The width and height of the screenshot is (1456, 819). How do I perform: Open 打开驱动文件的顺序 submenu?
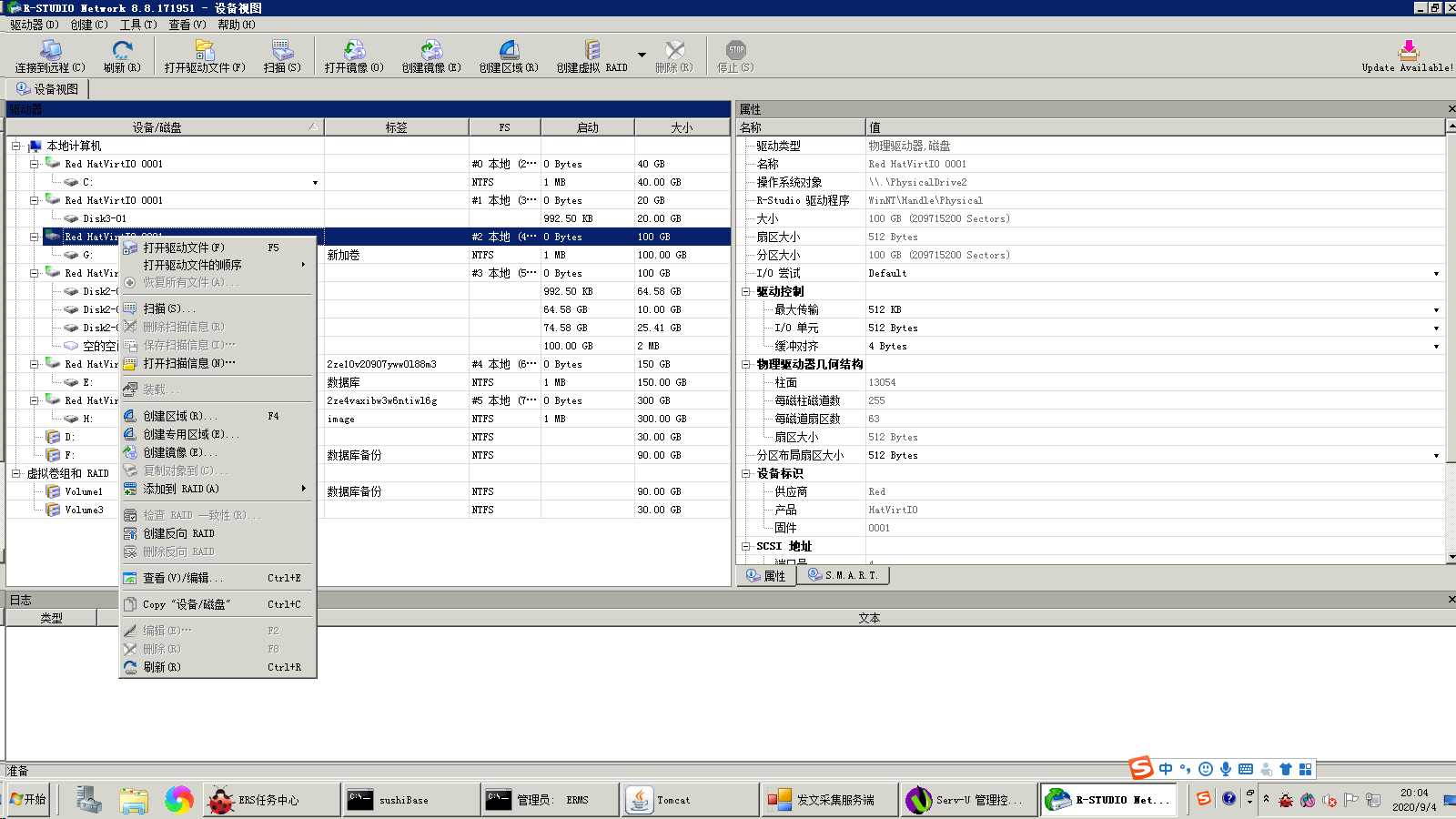[x=218, y=265]
